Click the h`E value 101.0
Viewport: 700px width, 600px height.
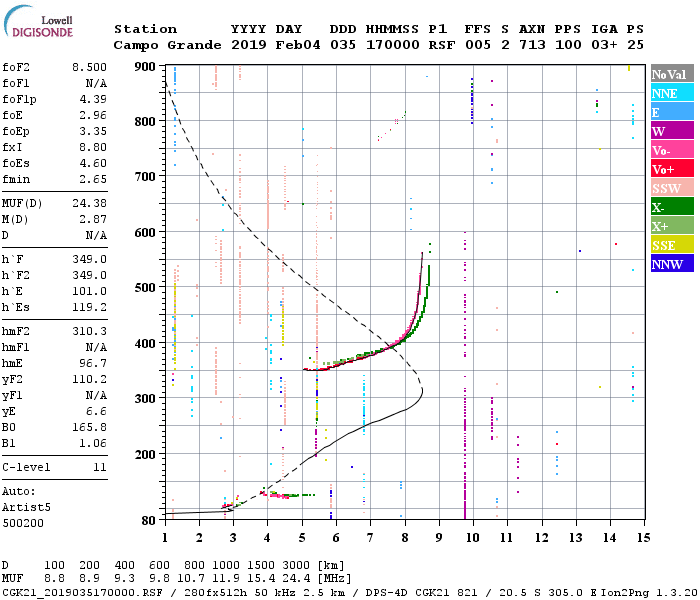coord(89,292)
